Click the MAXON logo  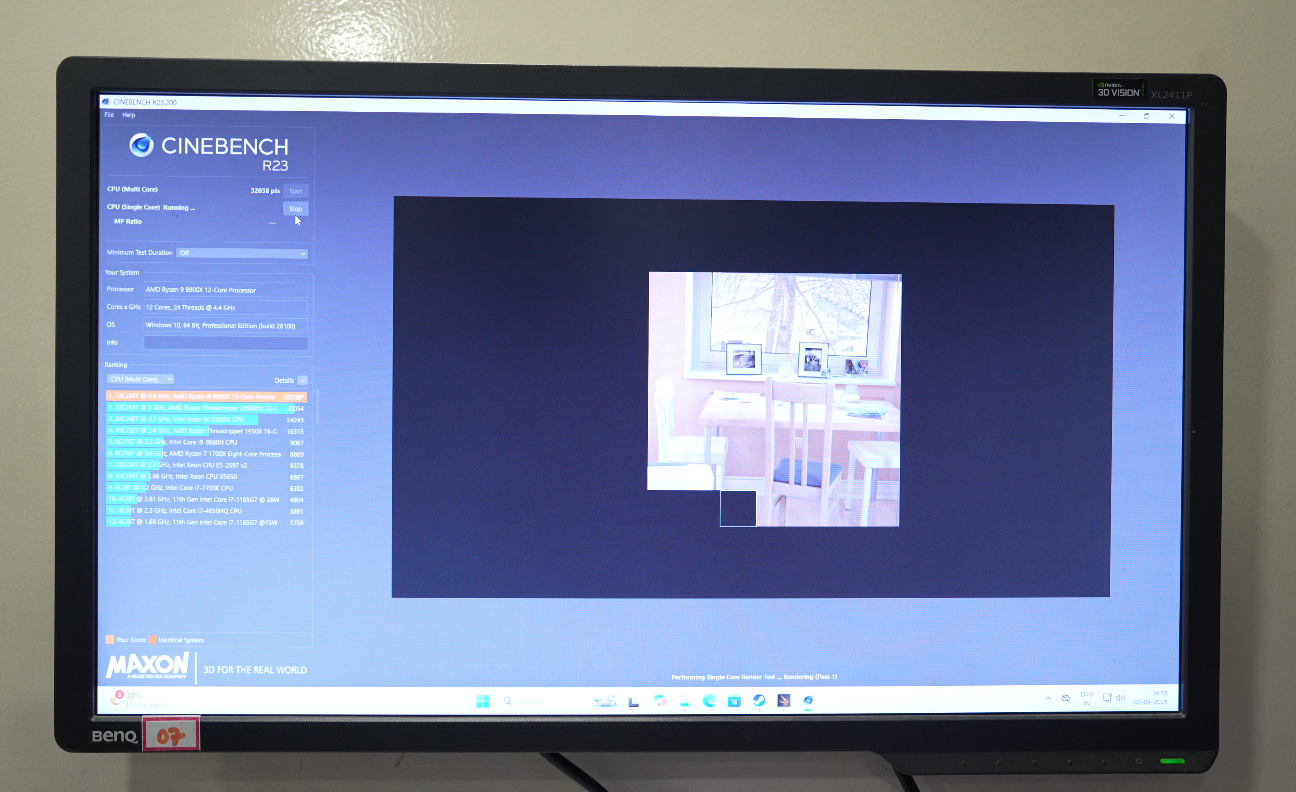[x=147, y=666]
